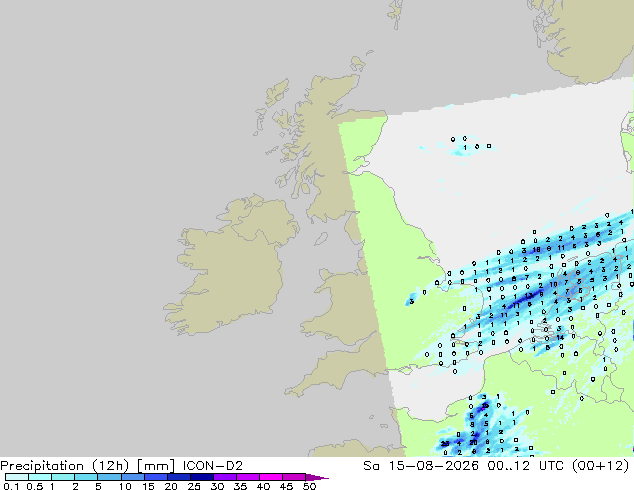
Task: Click the Isle of Man on the map
Action: click(x=321, y=239)
